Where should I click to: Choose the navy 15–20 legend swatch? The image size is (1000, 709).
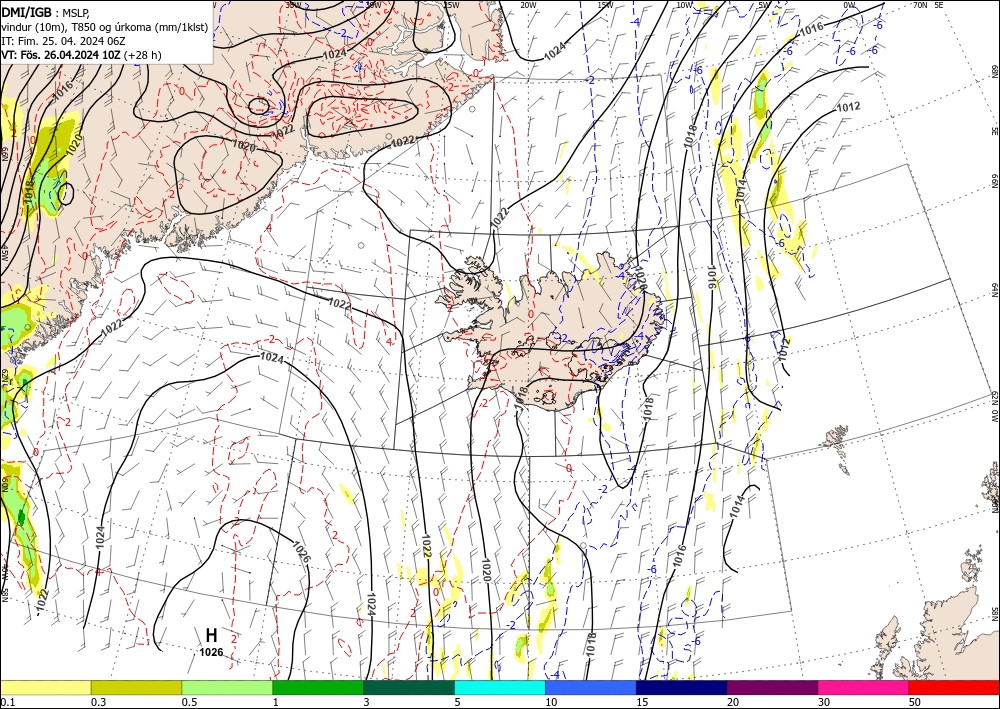pyautogui.click(x=682, y=687)
